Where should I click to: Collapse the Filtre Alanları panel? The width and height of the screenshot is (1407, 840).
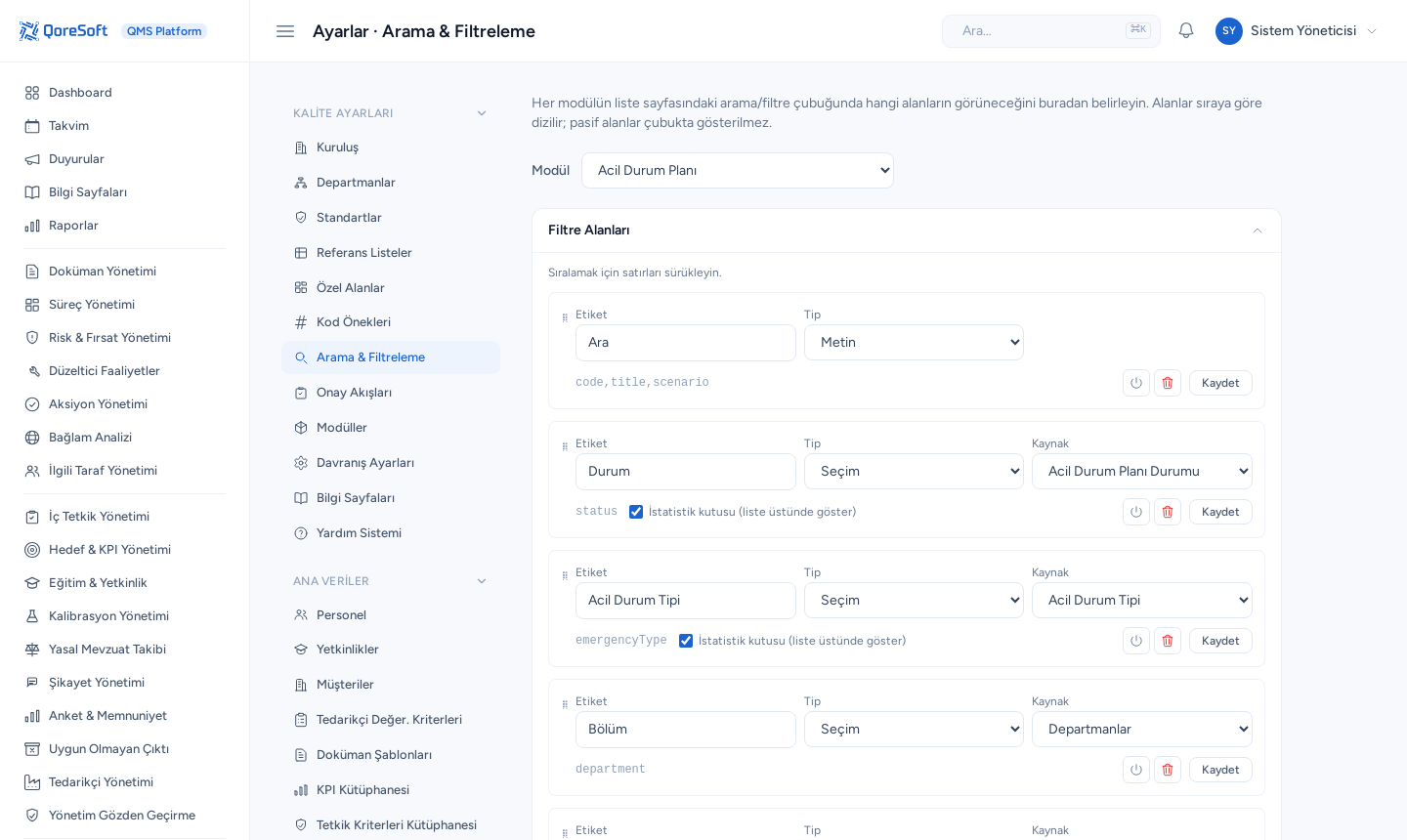point(1258,231)
